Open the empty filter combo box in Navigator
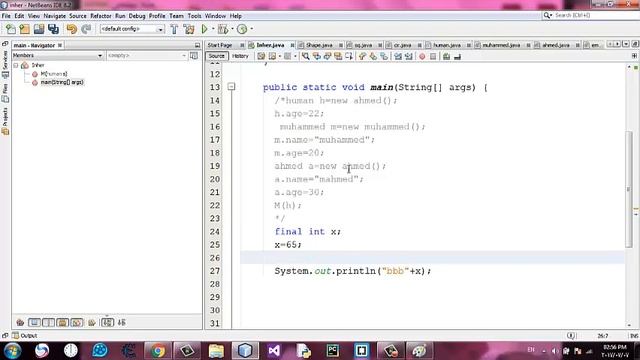640x360 pixels. point(147,56)
